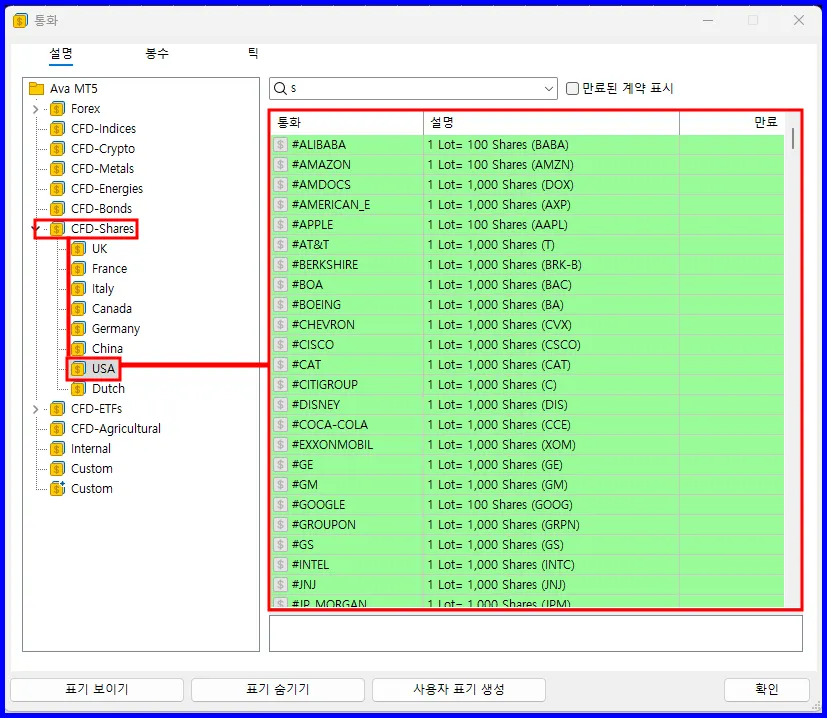Select the #EXXONMOBIL symbol row

pos(528,445)
